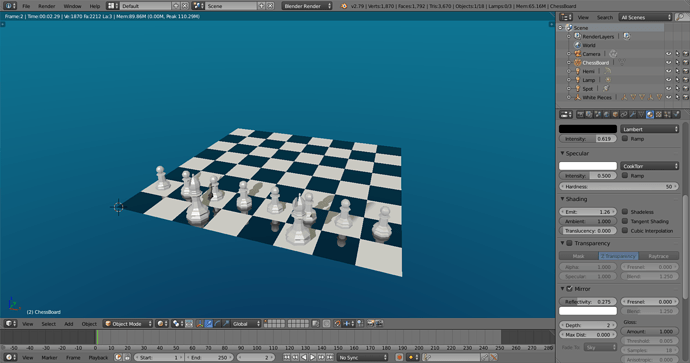Screen dimensions: 690x363
Task: Click the ChessBoard mesh icon in outliner
Action: click(577, 62)
